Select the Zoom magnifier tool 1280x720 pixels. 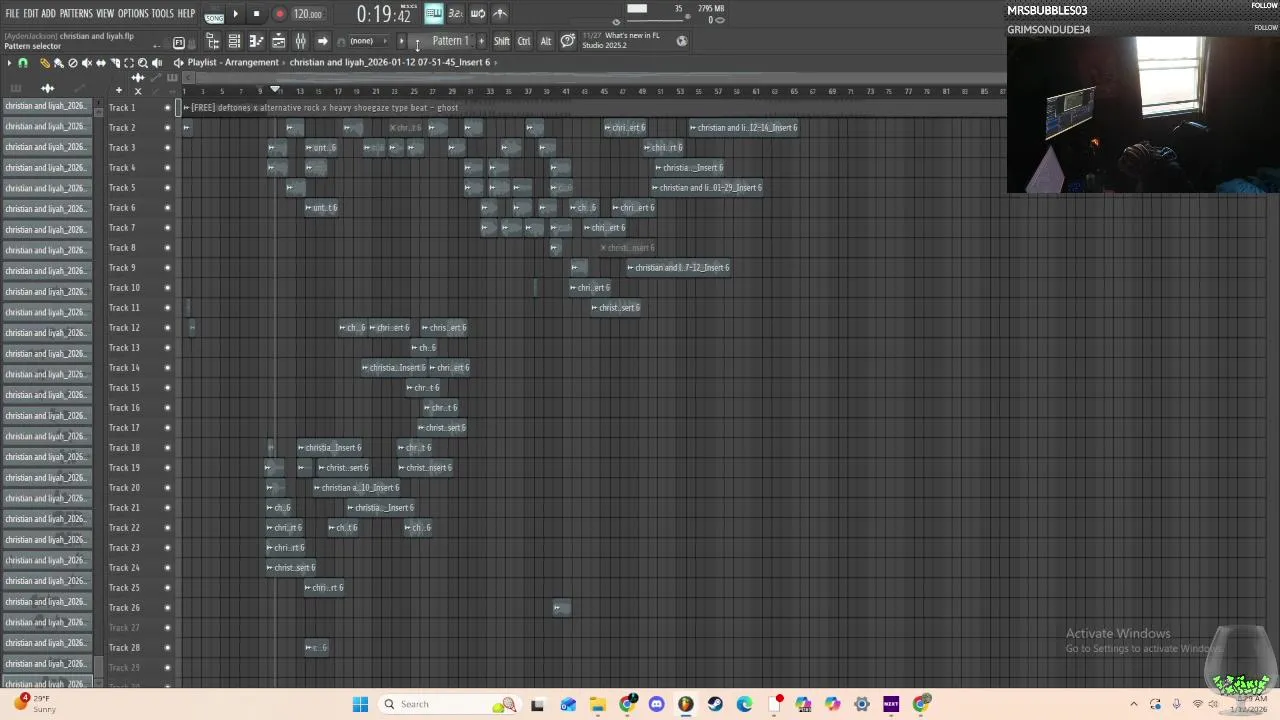click(x=142, y=63)
